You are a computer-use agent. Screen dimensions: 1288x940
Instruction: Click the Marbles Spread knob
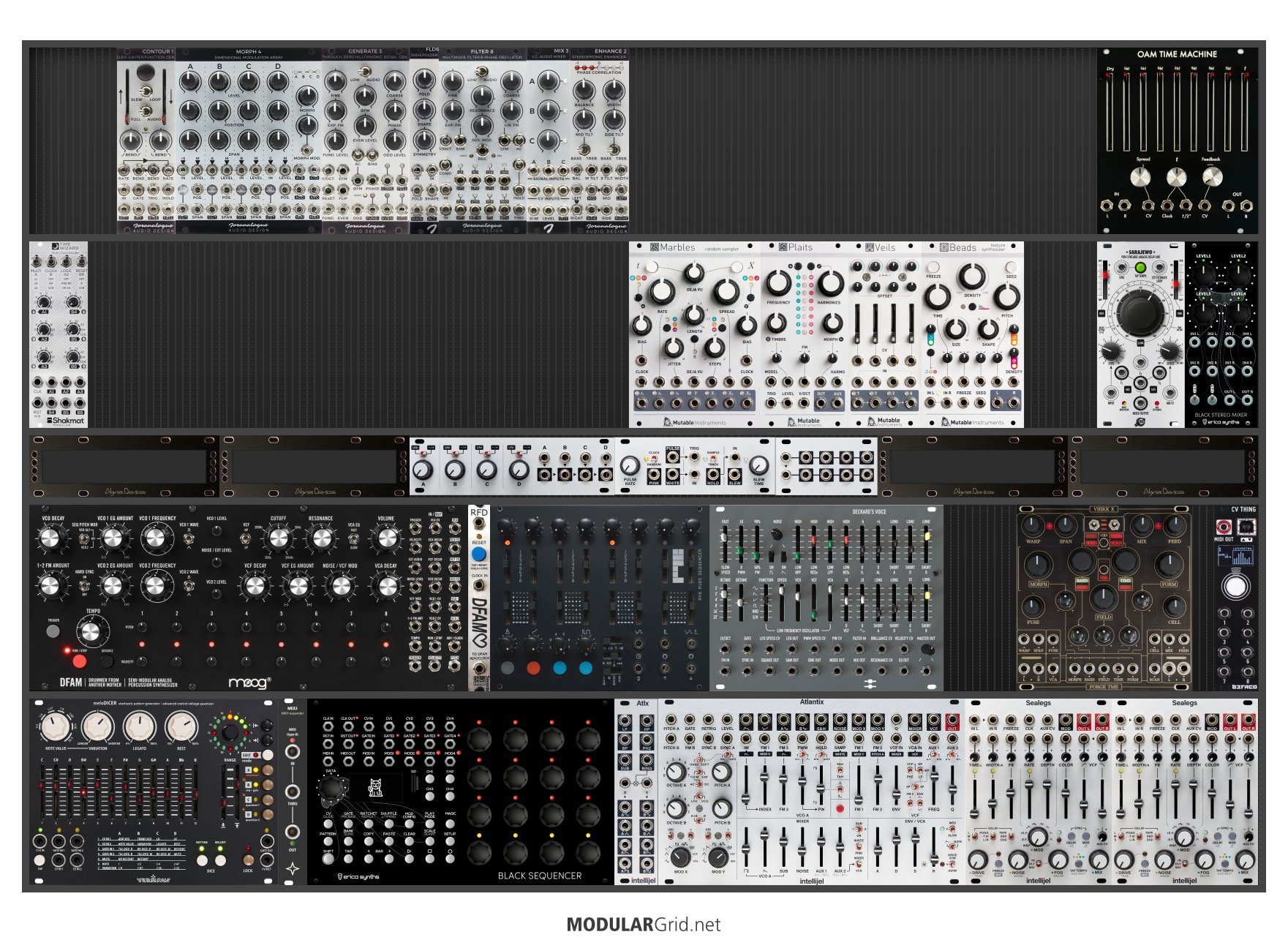pyautogui.click(x=726, y=290)
